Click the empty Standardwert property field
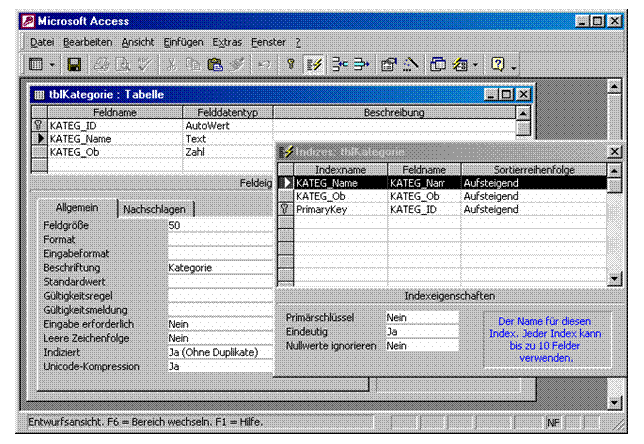The image size is (644, 444). tap(220, 282)
